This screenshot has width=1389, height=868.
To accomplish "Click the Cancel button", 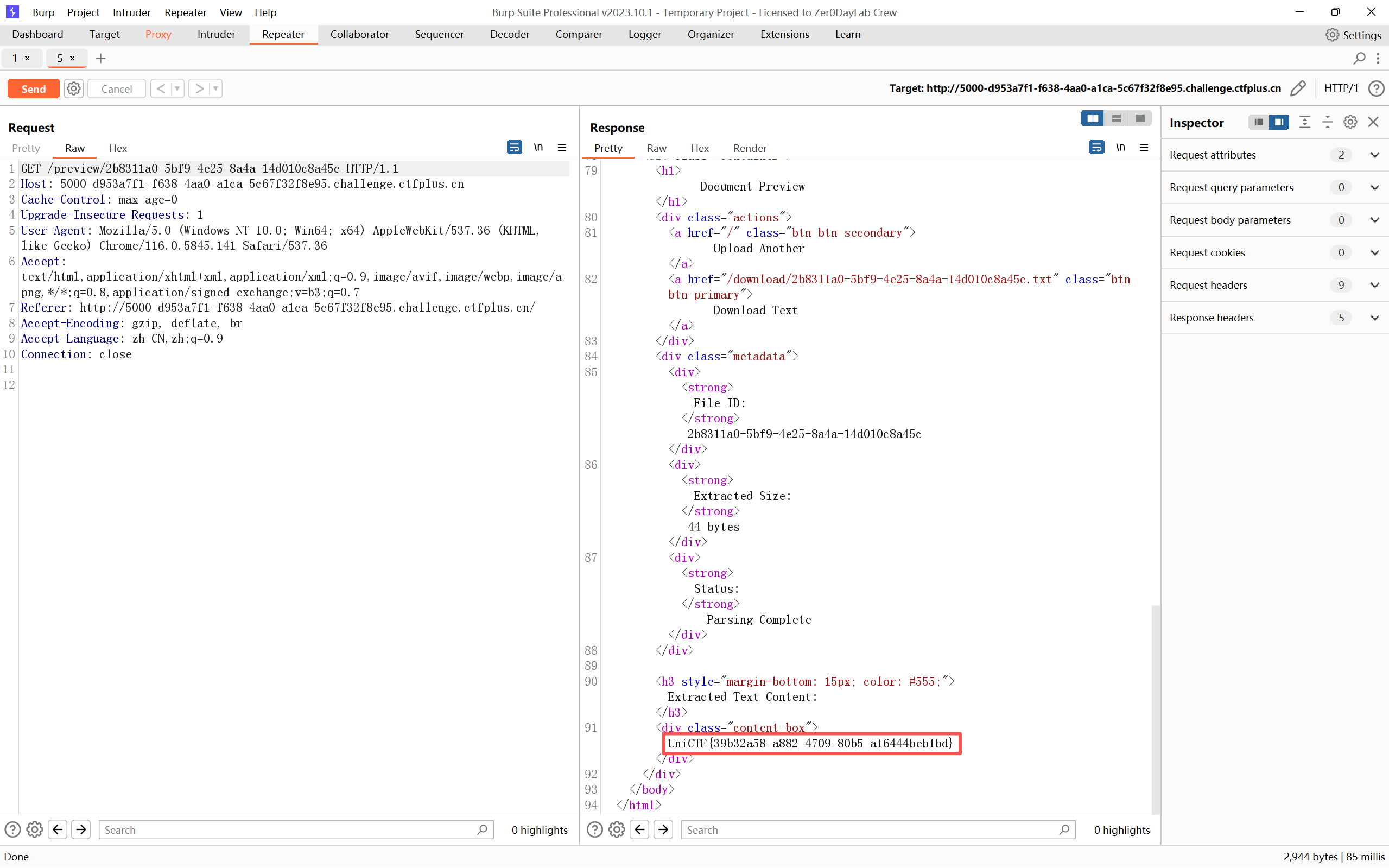I will point(117,88).
